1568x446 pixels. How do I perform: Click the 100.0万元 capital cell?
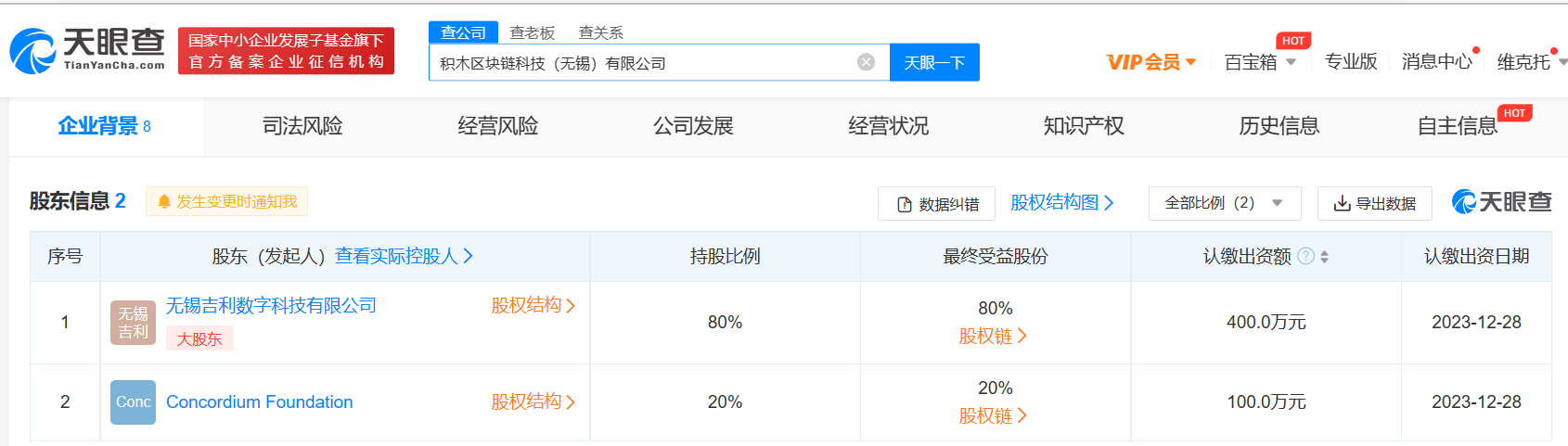[1266, 401]
